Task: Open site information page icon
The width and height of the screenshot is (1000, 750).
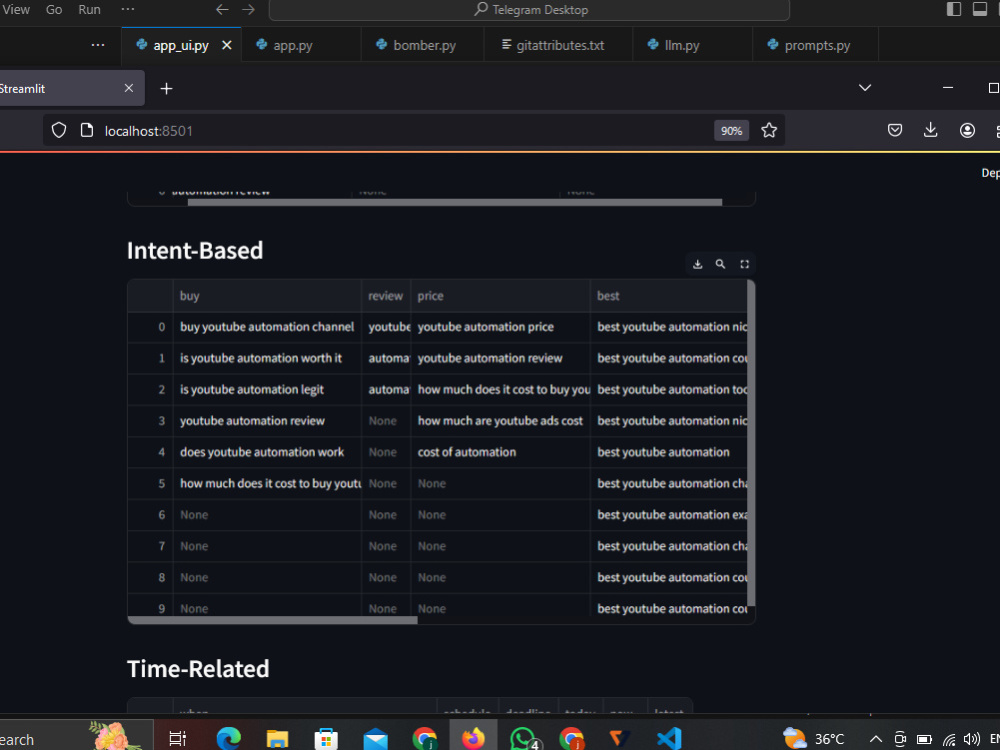Action: pyautogui.click(x=87, y=131)
